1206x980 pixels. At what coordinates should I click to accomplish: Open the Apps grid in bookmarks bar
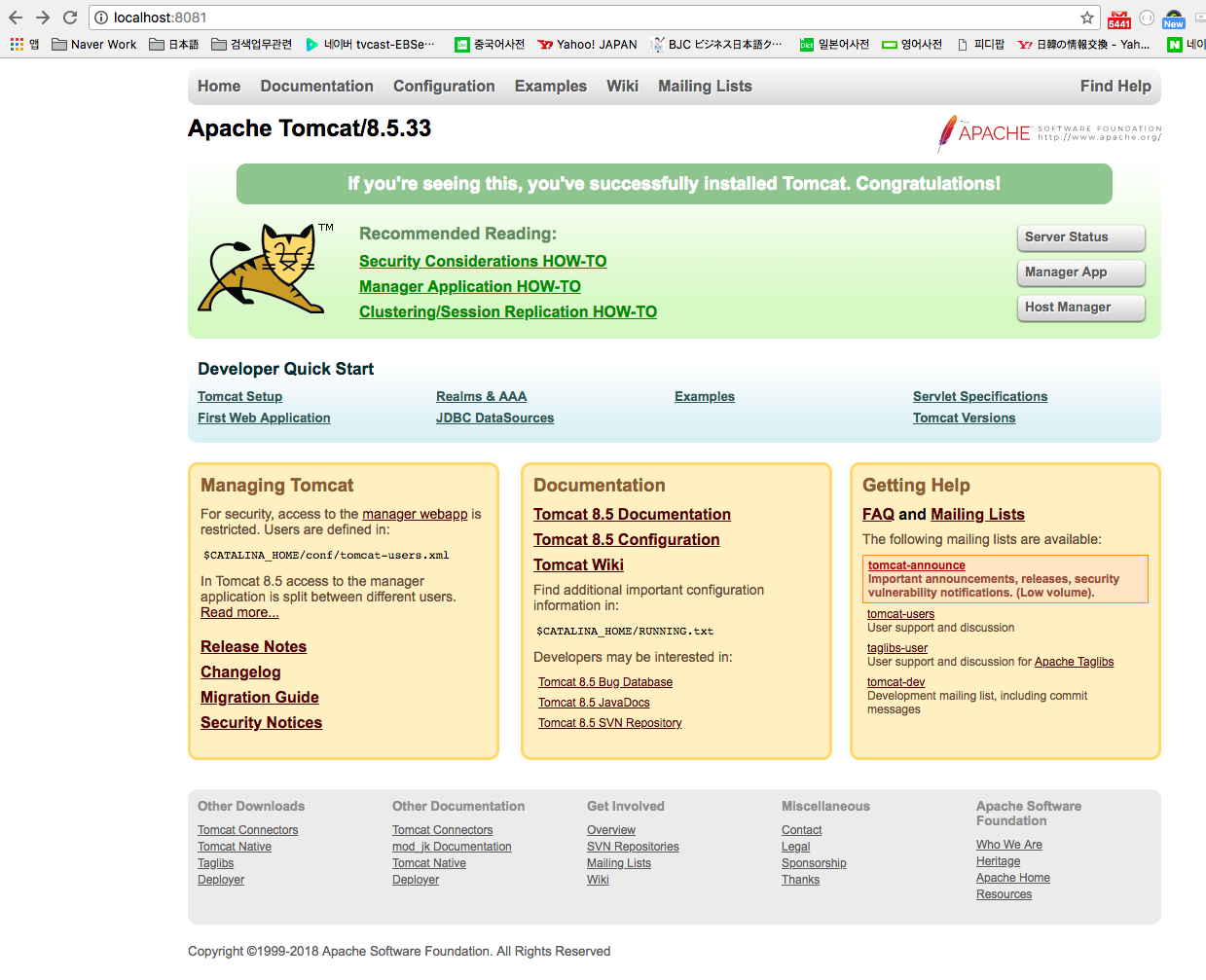(x=24, y=44)
